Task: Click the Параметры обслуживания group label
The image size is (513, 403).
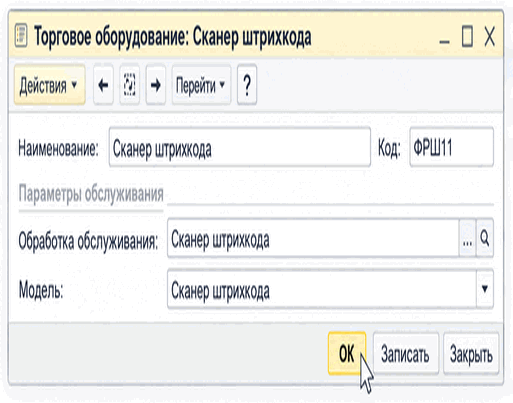Action: point(91,193)
